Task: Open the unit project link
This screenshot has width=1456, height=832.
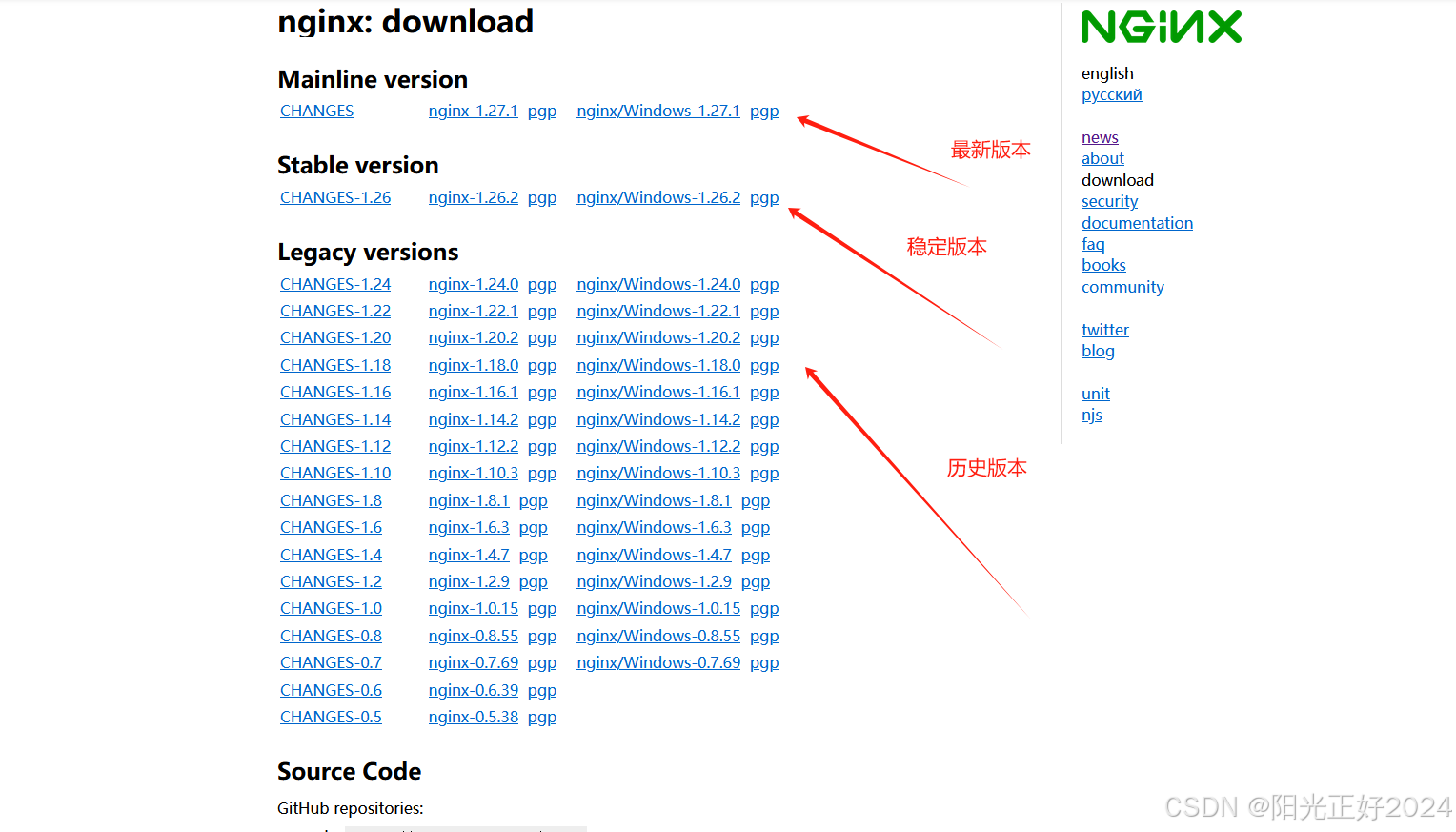Action: 1096,394
